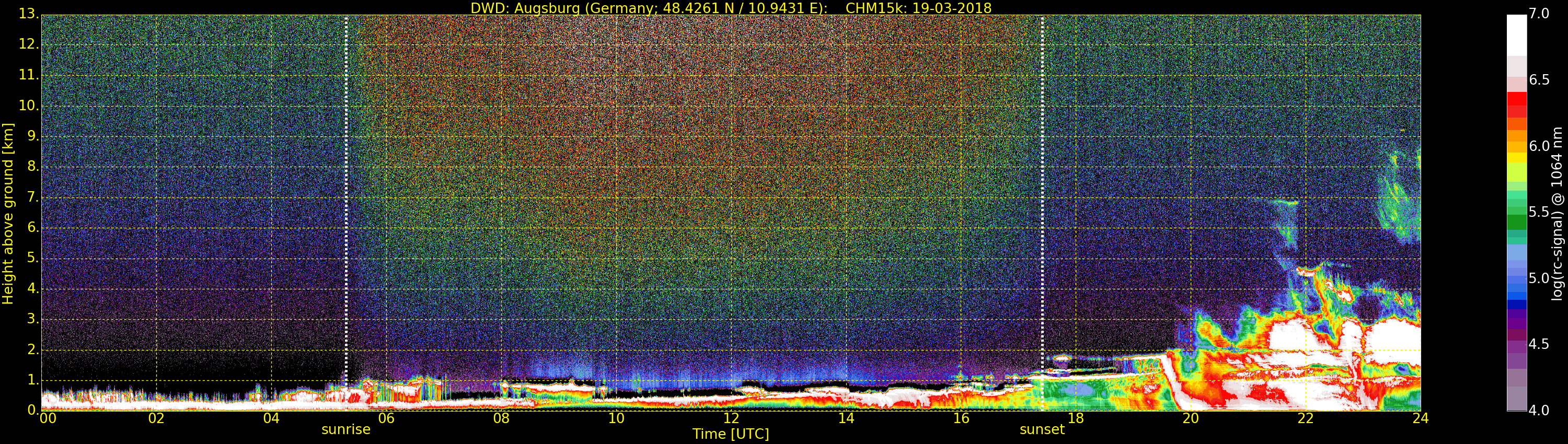Click the '4.0' colorbar value label
This screenshot has width=1568, height=444.
[1539, 411]
